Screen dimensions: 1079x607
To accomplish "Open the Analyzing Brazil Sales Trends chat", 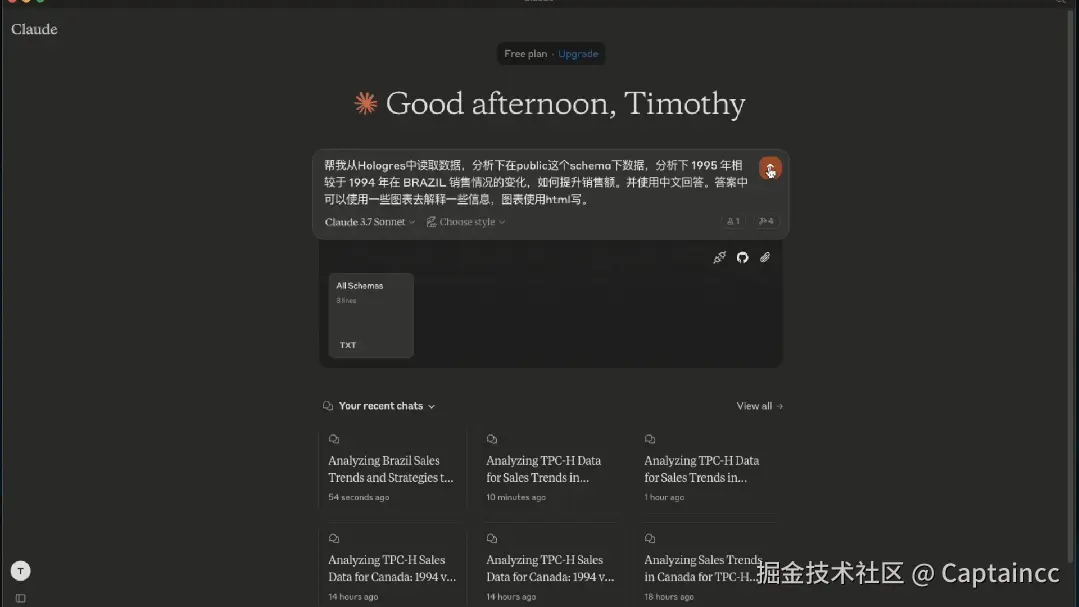I will [x=391, y=469].
